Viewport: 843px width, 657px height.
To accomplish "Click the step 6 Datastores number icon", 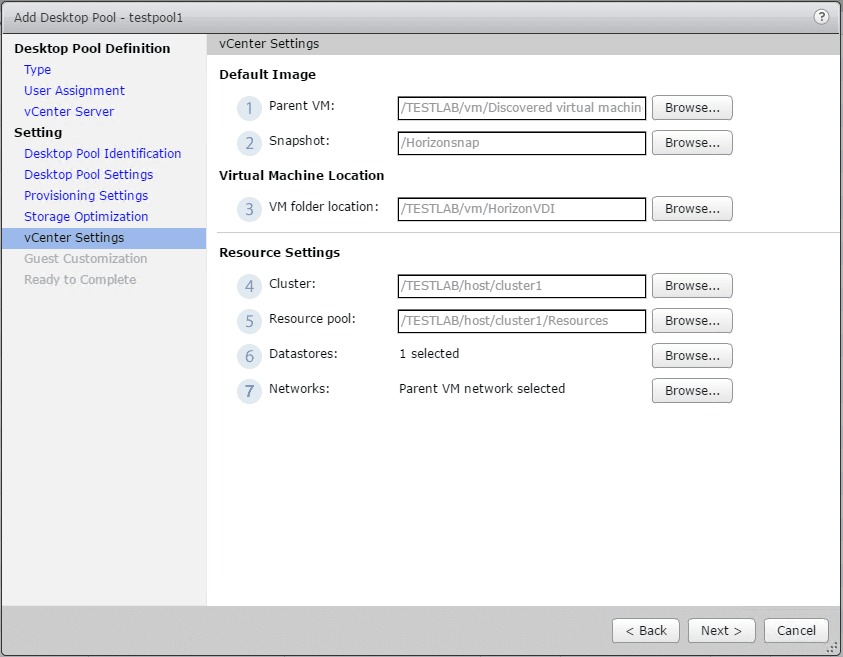I will coord(249,356).
